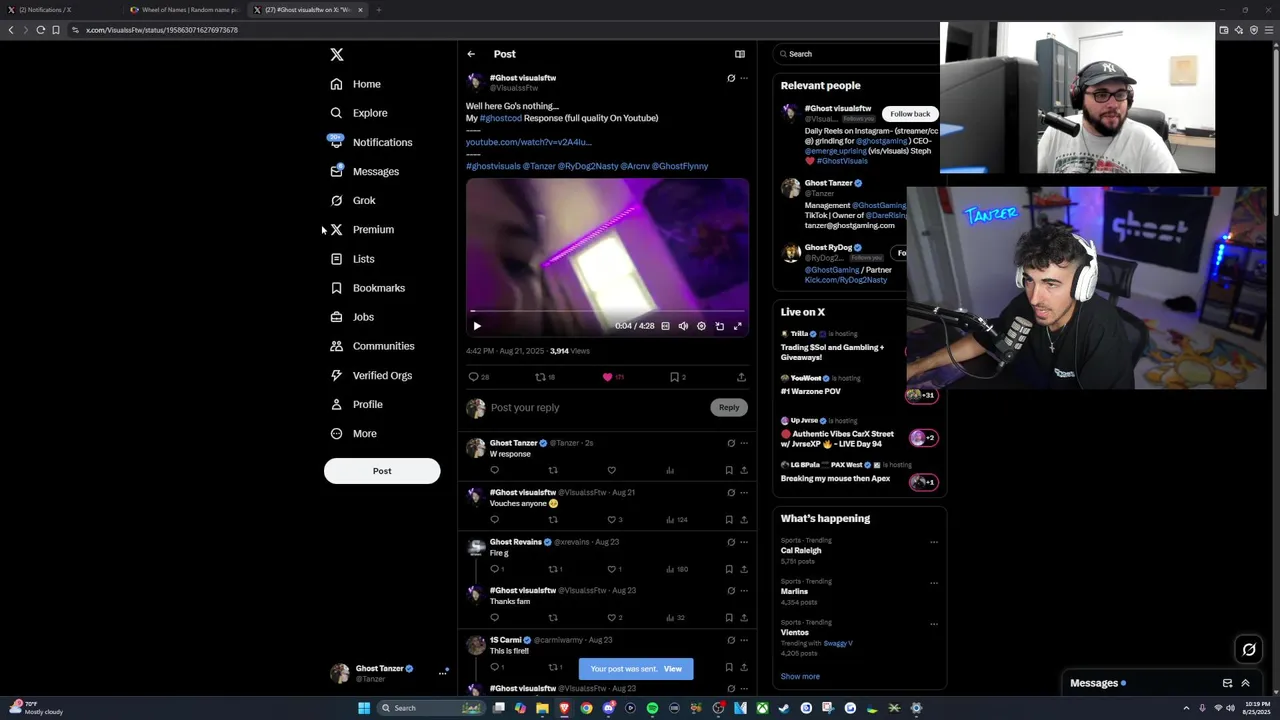The image size is (1280, 720).
Task: Open more options on 'W response' reply
Action: click(743, 443)
